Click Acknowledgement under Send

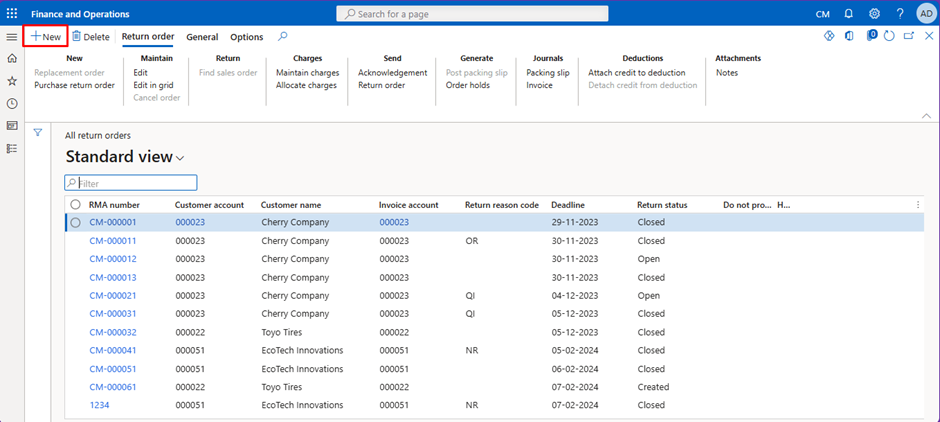393,73
